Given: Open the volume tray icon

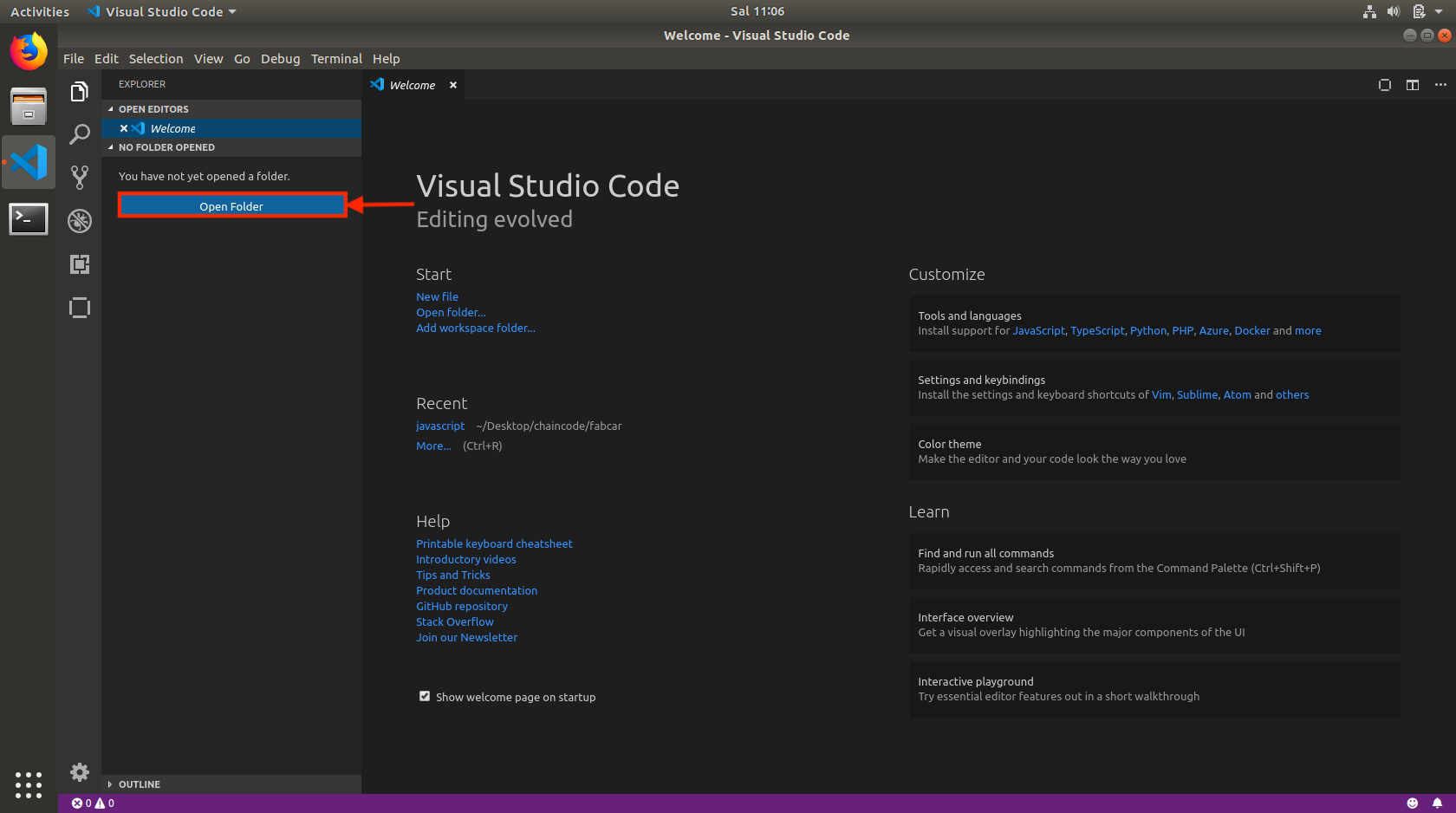Looking at the screenshot, I should pyautogui.click(x=1394, y=11).
